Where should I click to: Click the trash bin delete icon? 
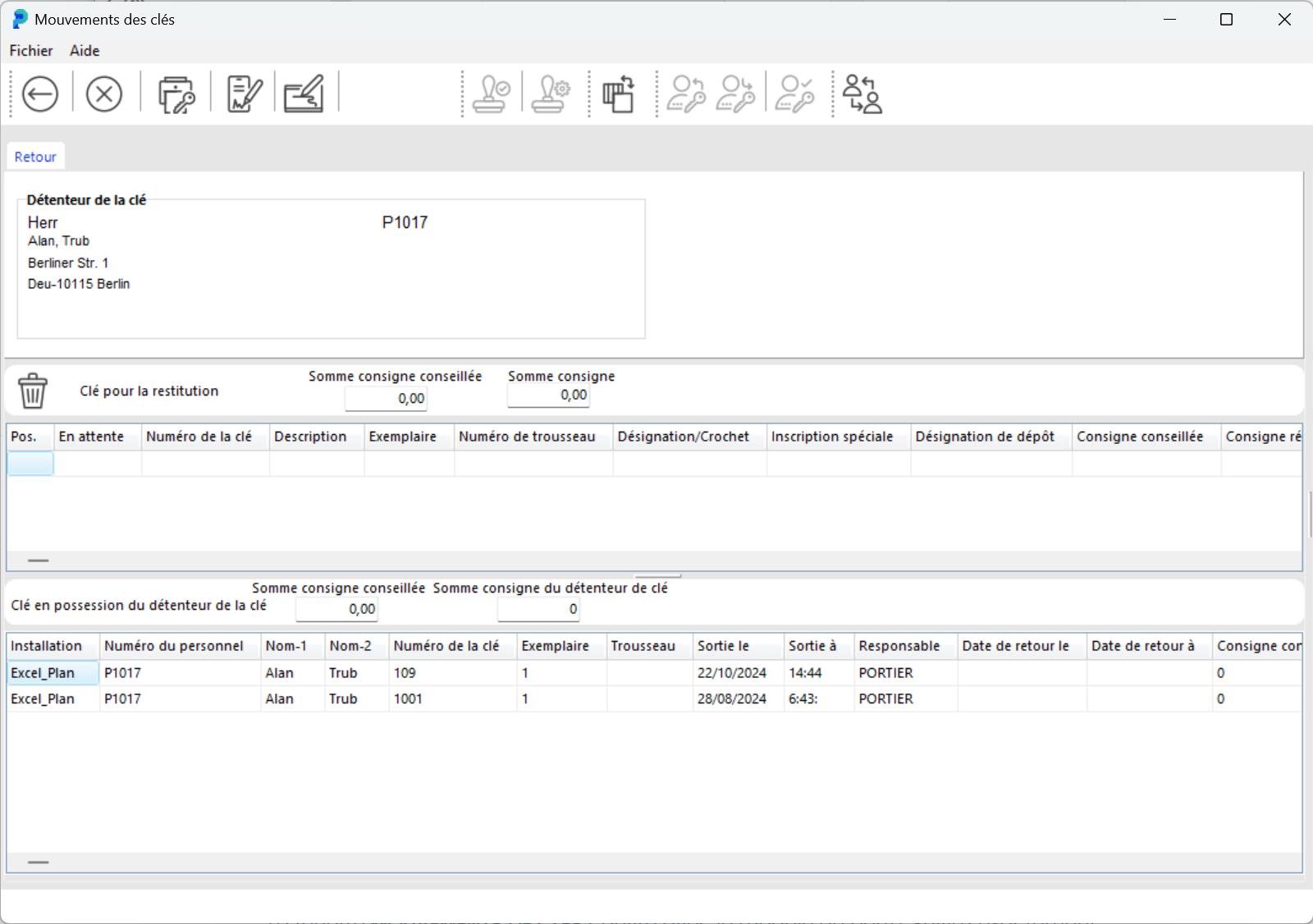coord(33,391)
